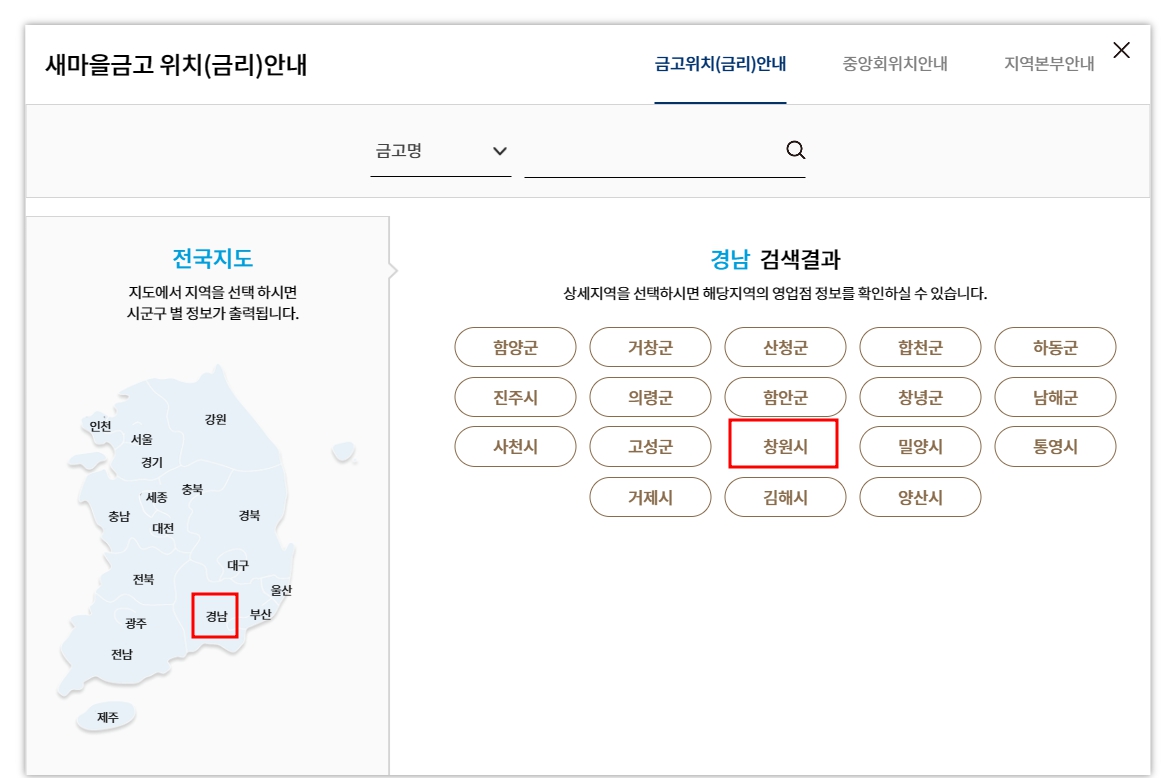The width and height of the screenshot is (1164, 778).
Task: Choose 대구 on the map
Action: click(238, 565)
